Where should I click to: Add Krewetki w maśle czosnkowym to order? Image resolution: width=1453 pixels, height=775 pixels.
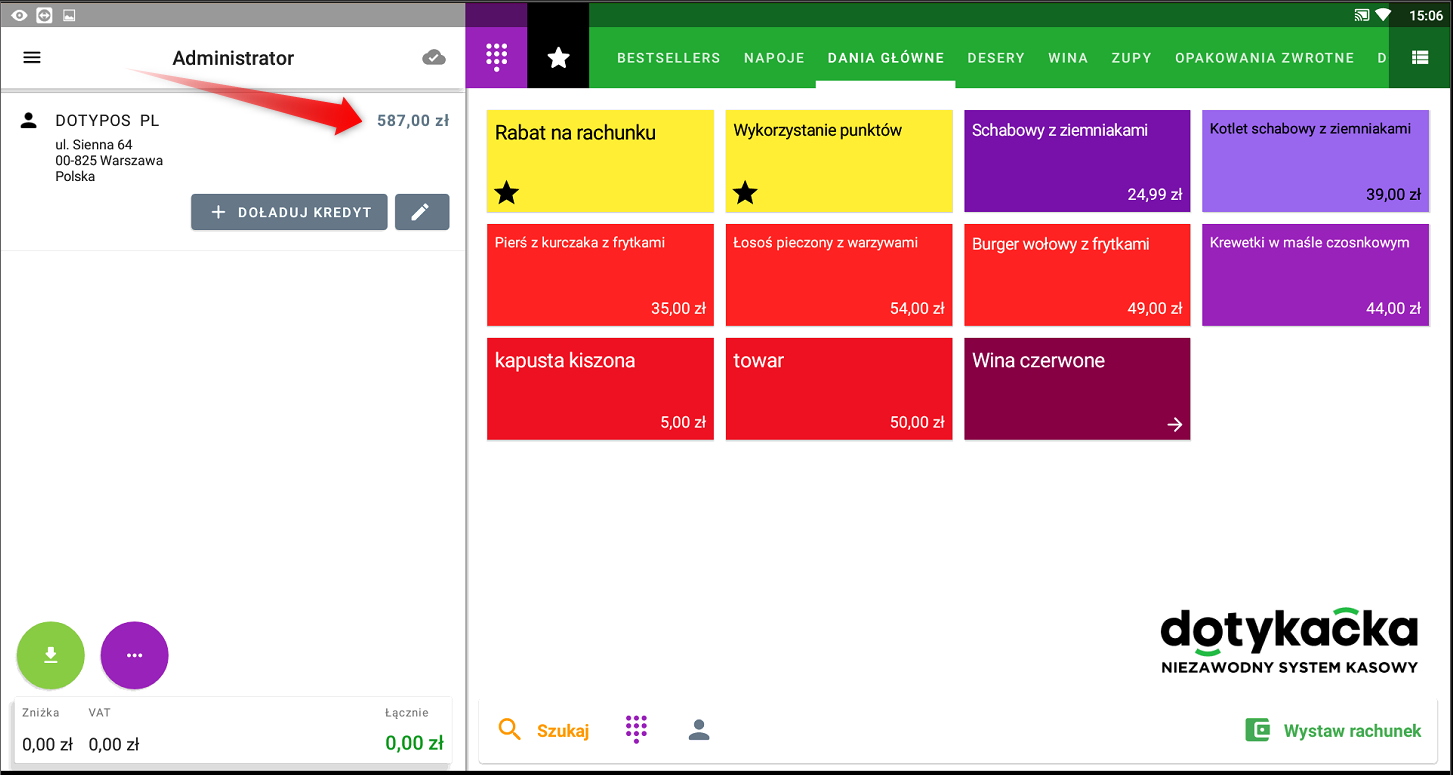coord(1315,275)
